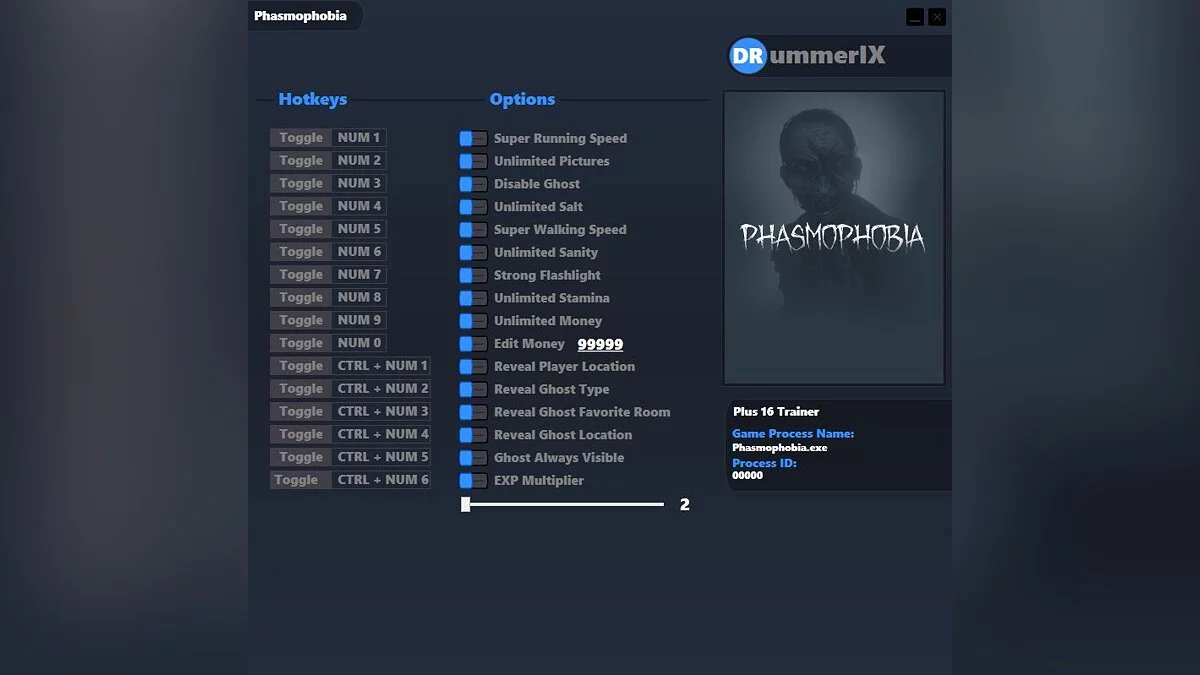The width and height of the screenshot is (1200, 675).
Task: Enable Unlimited Pictures switch
Action: pos(473,161)
